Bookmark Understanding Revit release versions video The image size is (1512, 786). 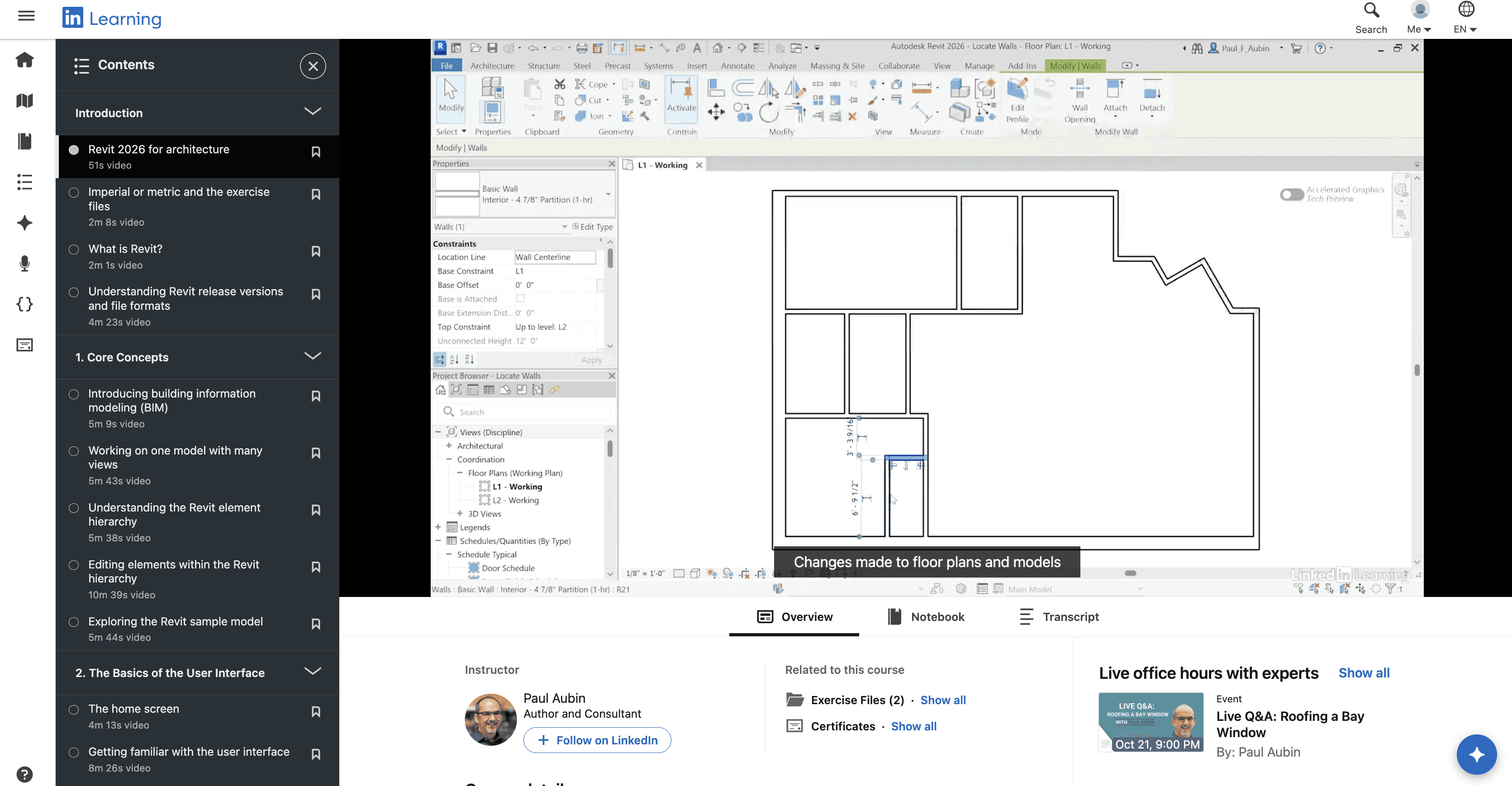[x=316, y=294]
